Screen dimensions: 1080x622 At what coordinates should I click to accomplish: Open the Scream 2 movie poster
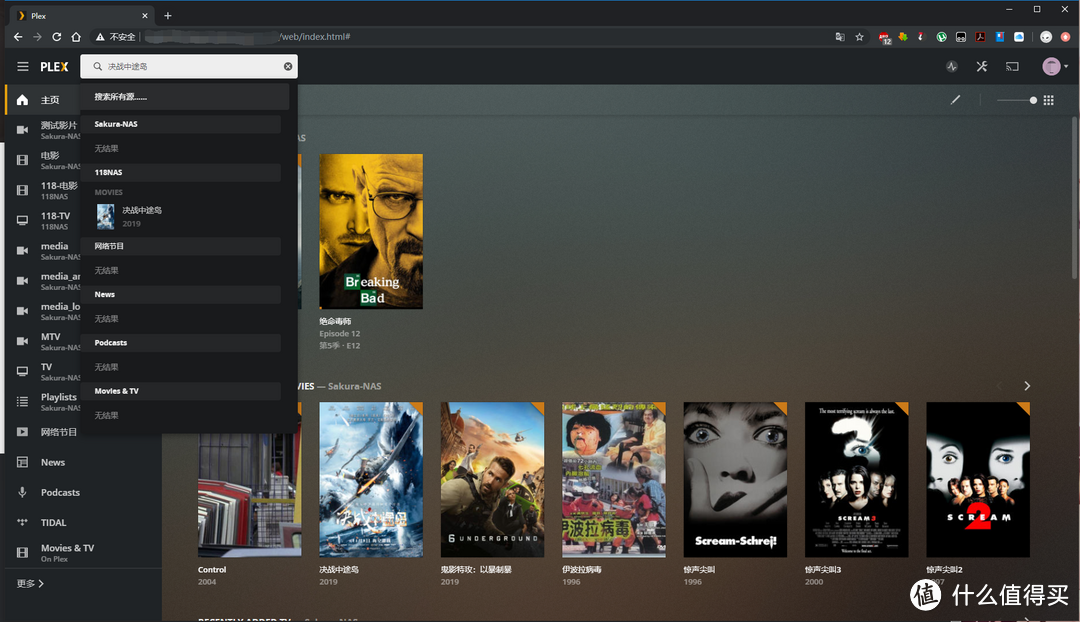pyautogui.click(x=978, y=479)
